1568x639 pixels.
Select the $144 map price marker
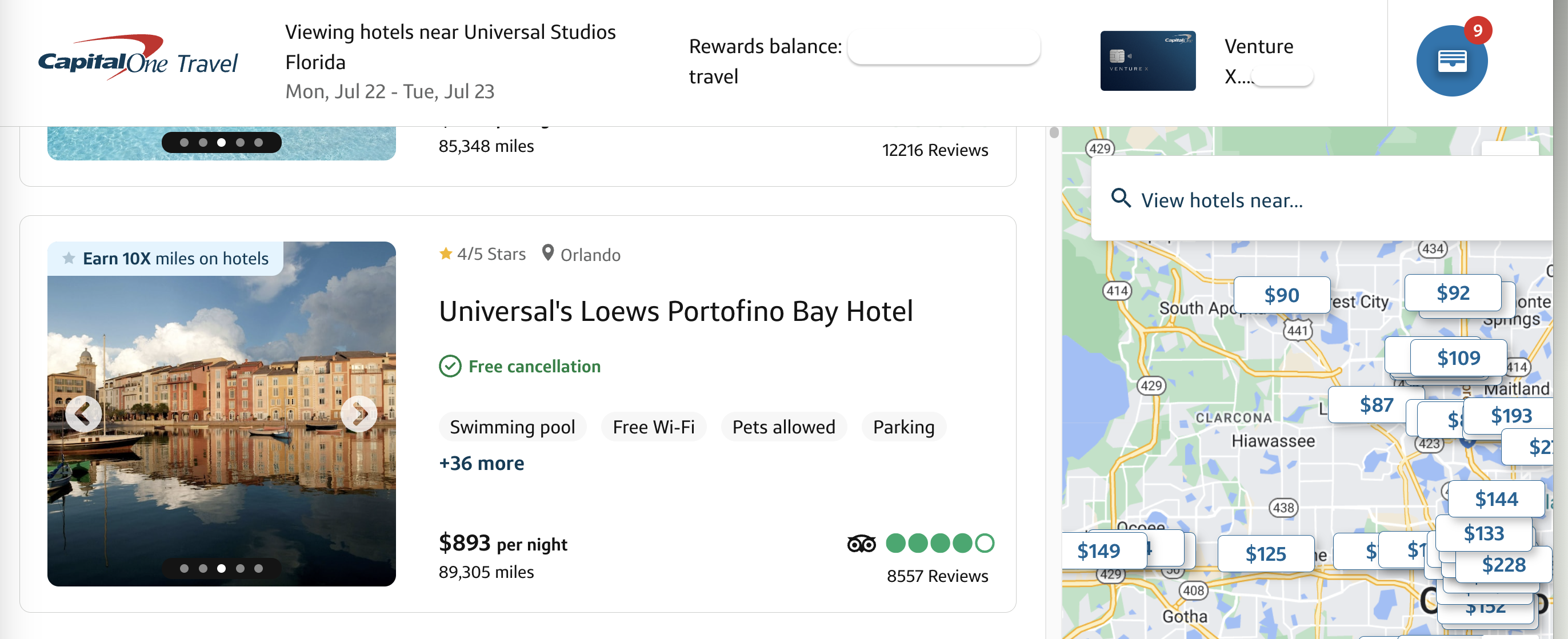tap(1496, 499)
